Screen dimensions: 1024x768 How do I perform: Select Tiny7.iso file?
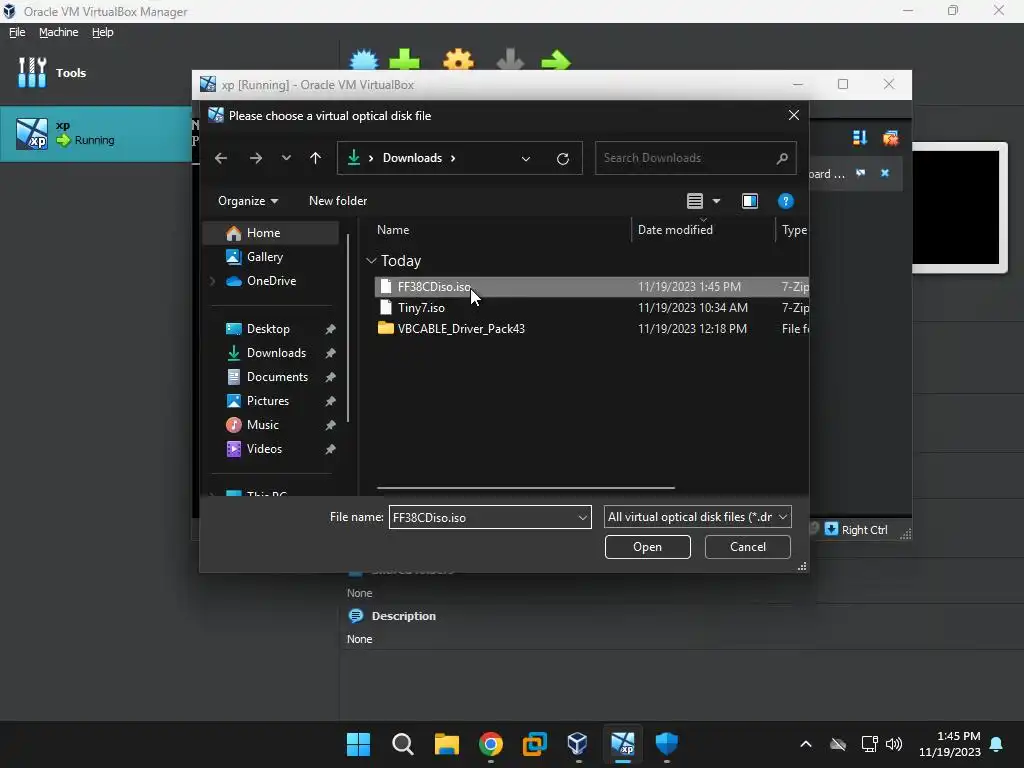[591, 308]
